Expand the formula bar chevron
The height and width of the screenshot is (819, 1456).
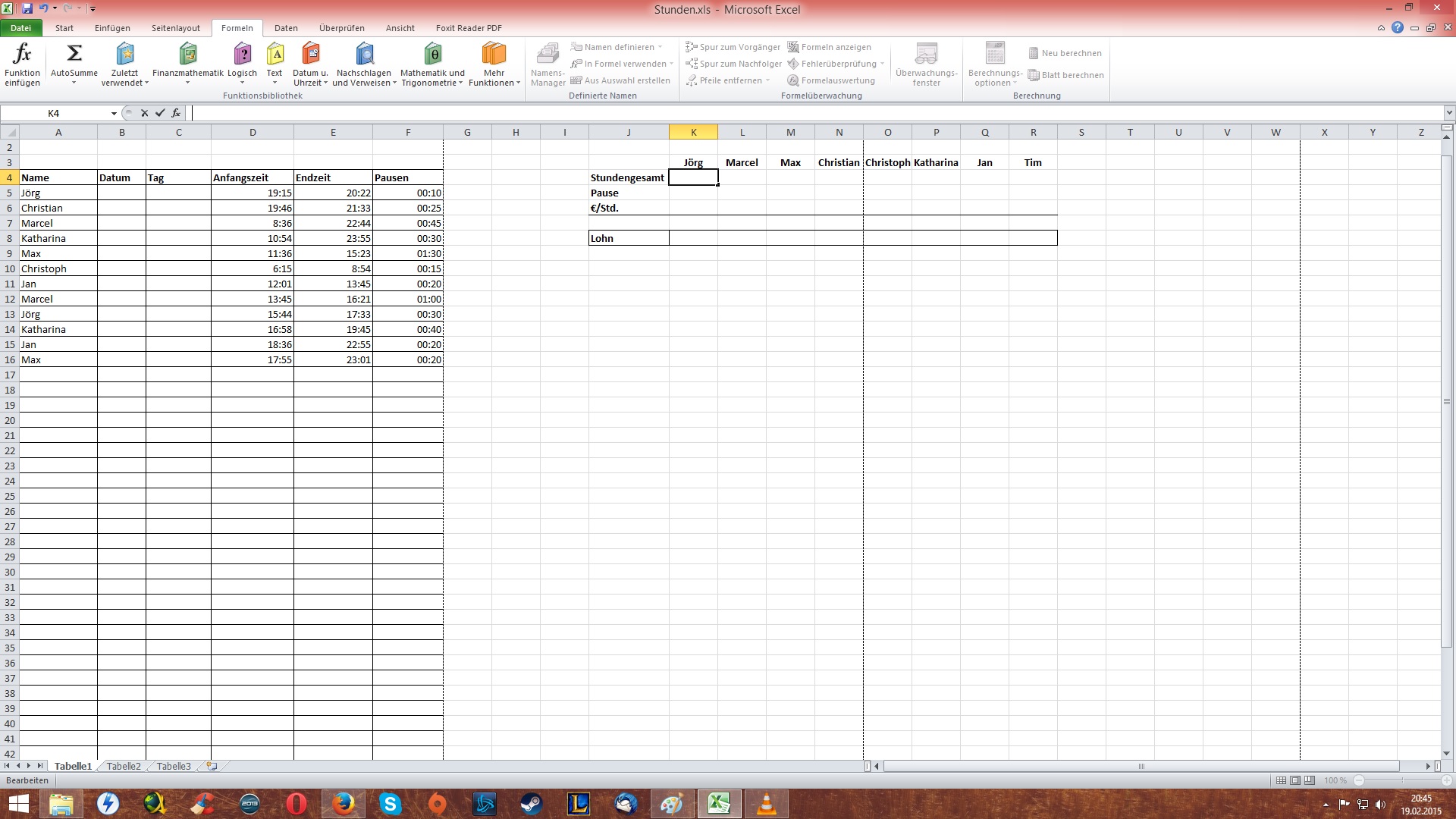(x=1449, y=113)
